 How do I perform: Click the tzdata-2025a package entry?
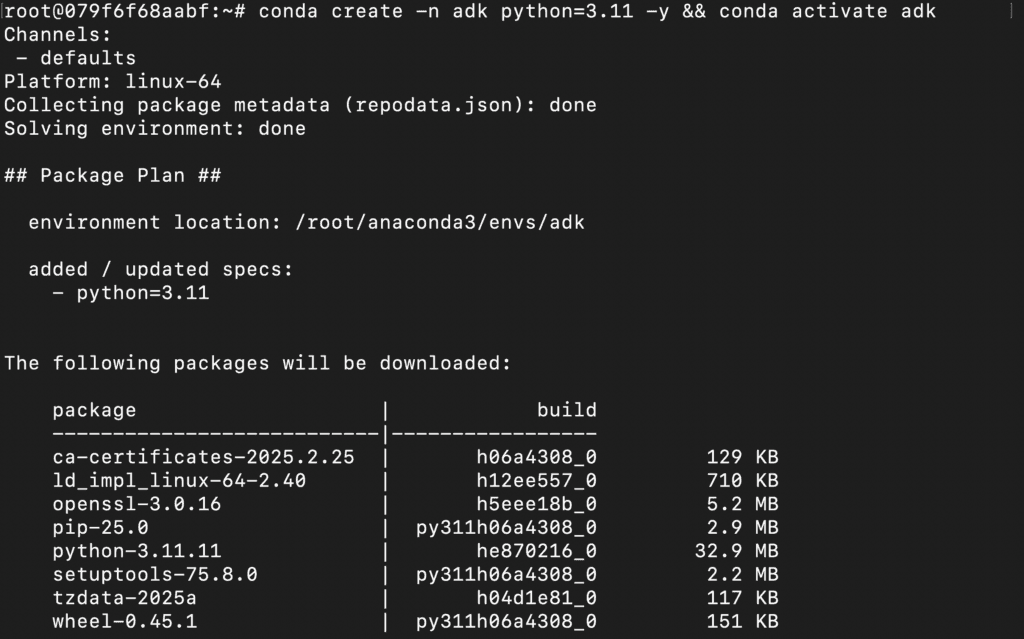[x=124, y=598]
